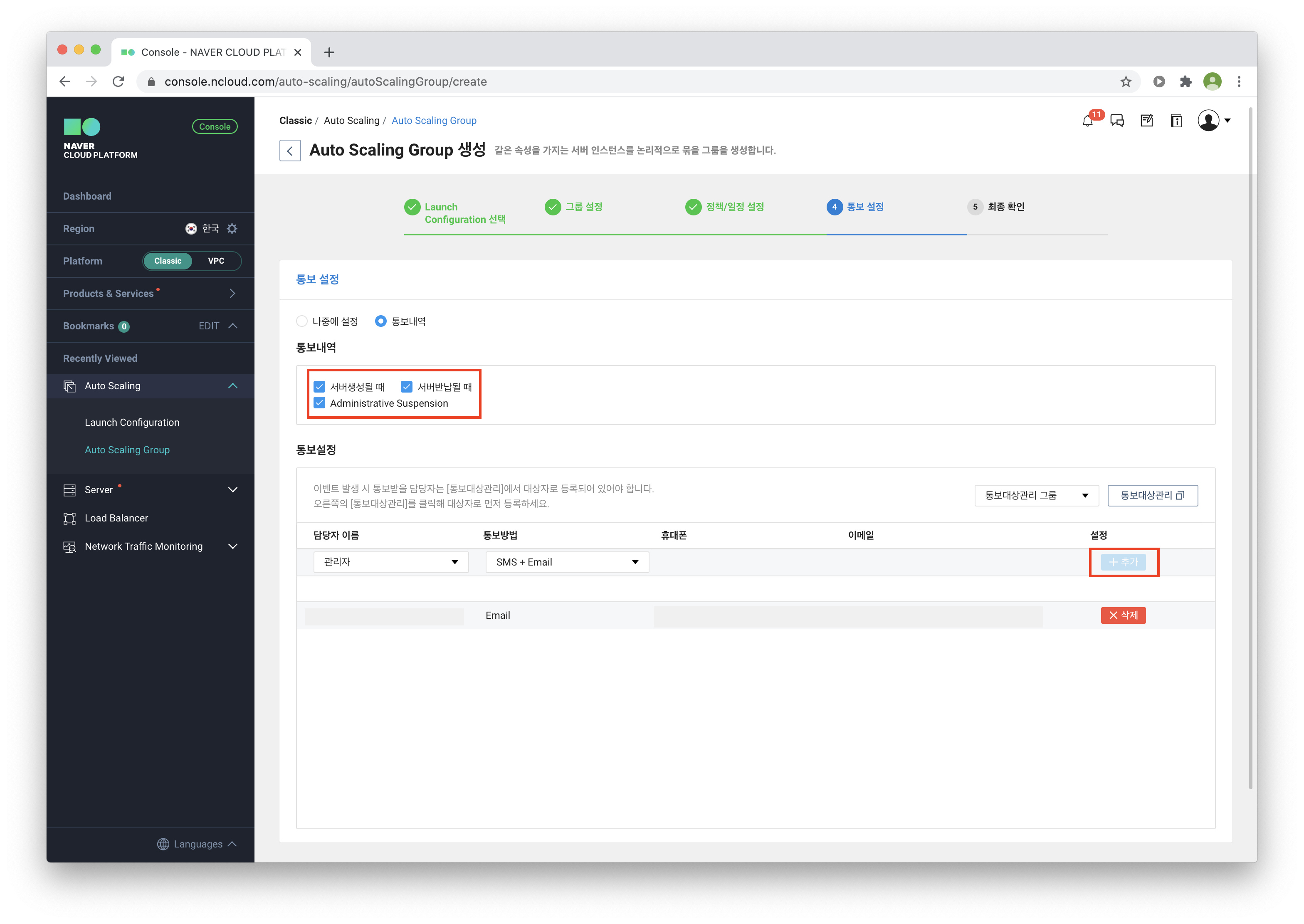This screenshot has height=924, width=1304.
Task: Click the 통보대상관리 button
Action: [x=1152, y=496]
